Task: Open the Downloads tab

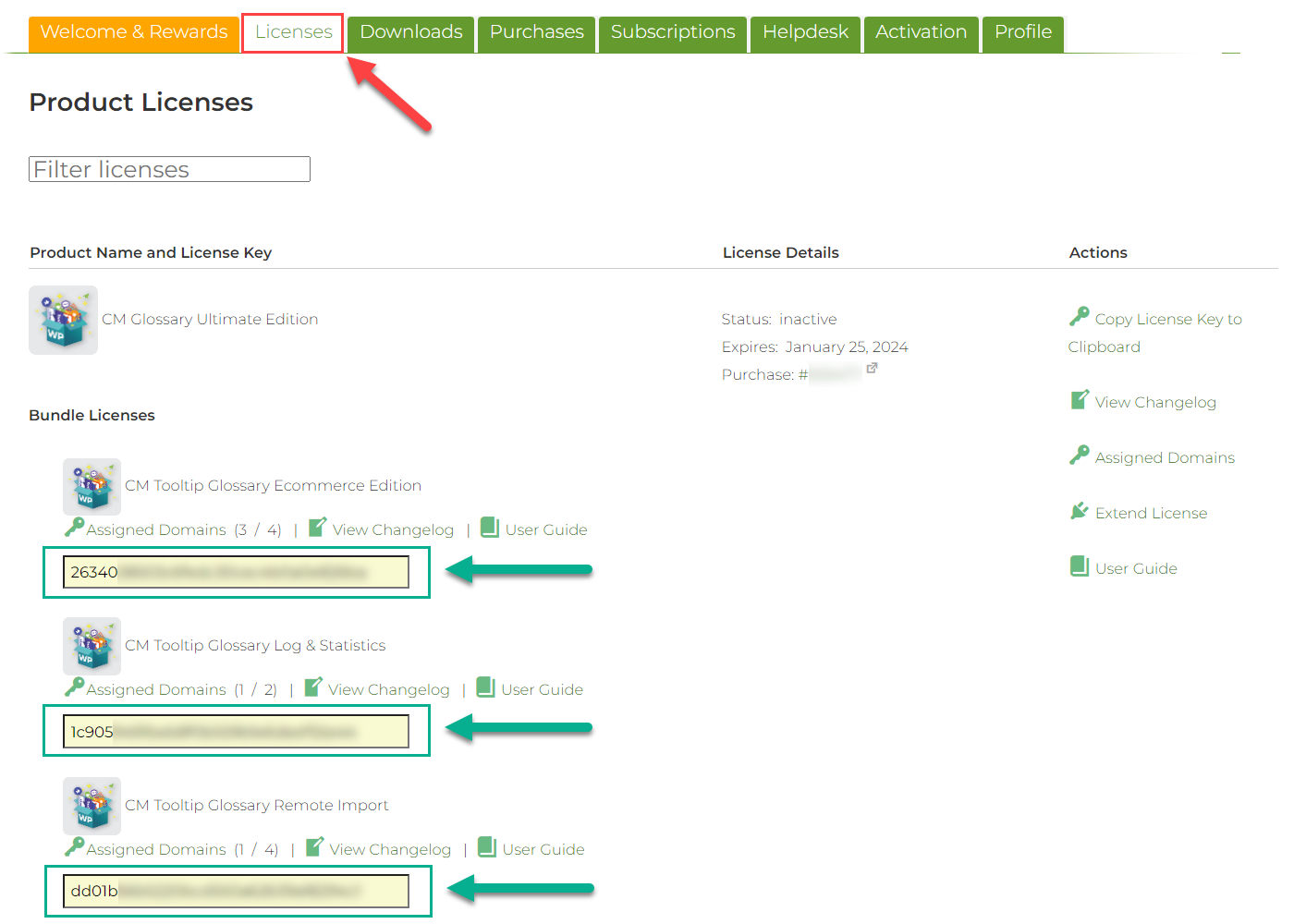Action: pos(411,33)
